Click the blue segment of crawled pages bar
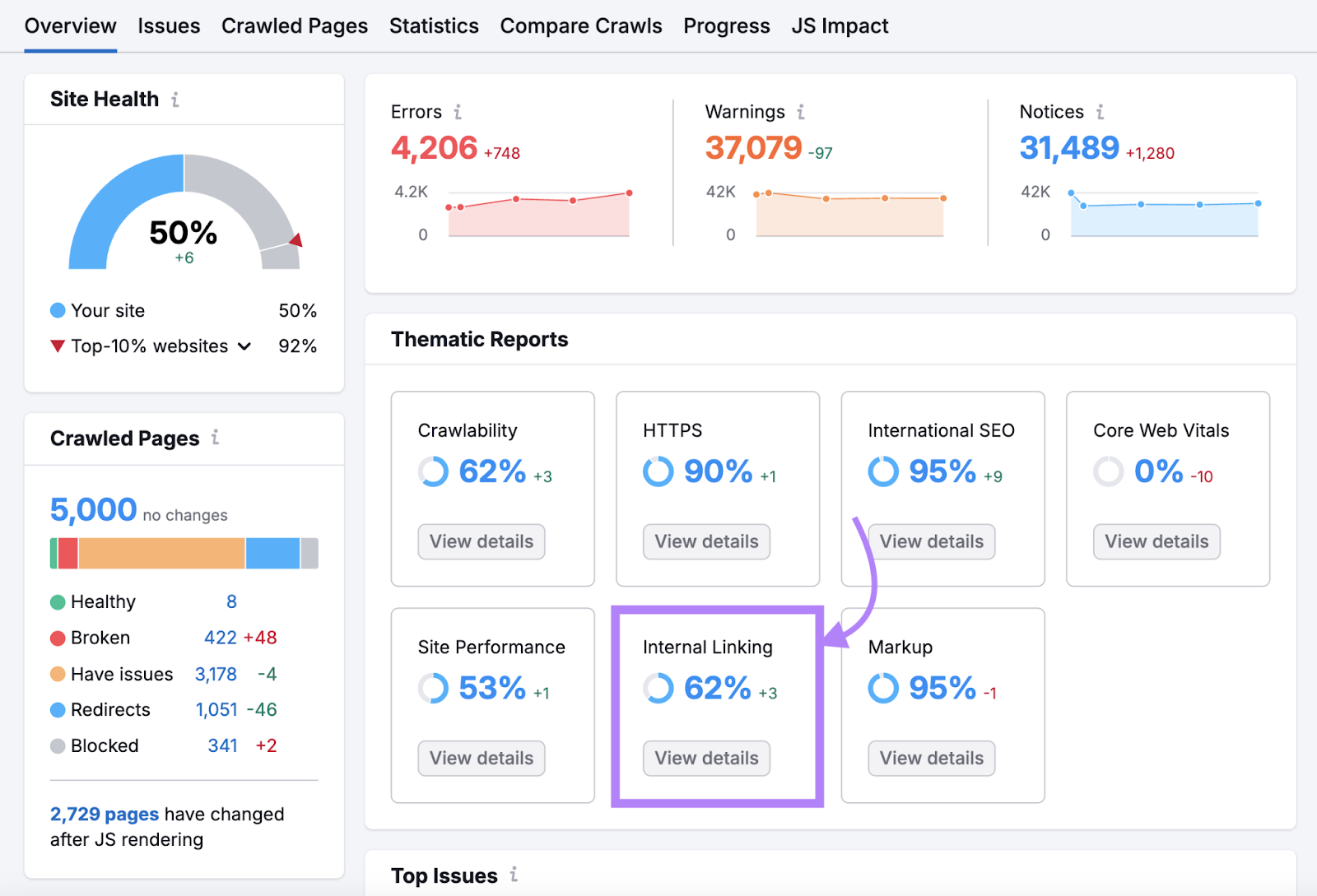 tap(272, 553)
